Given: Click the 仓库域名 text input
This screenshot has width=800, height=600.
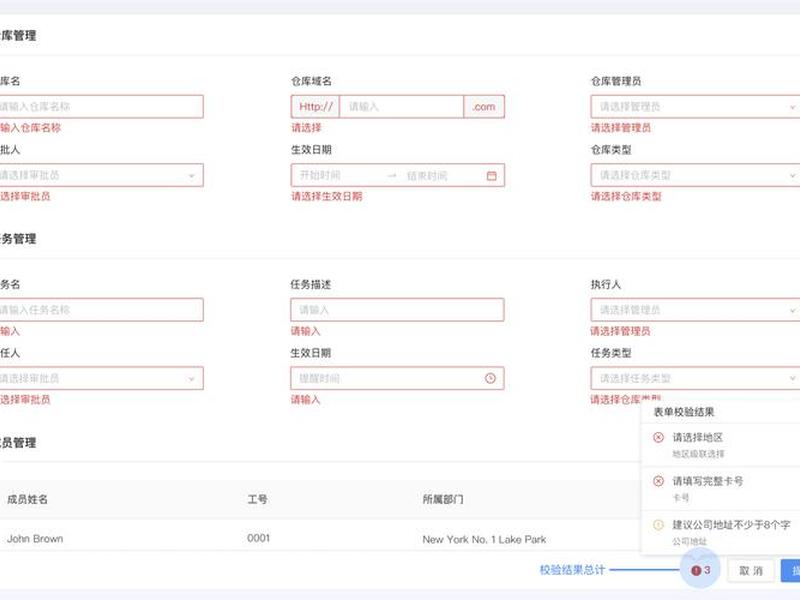Looking at the screenshot, I should tap(402, 107).
